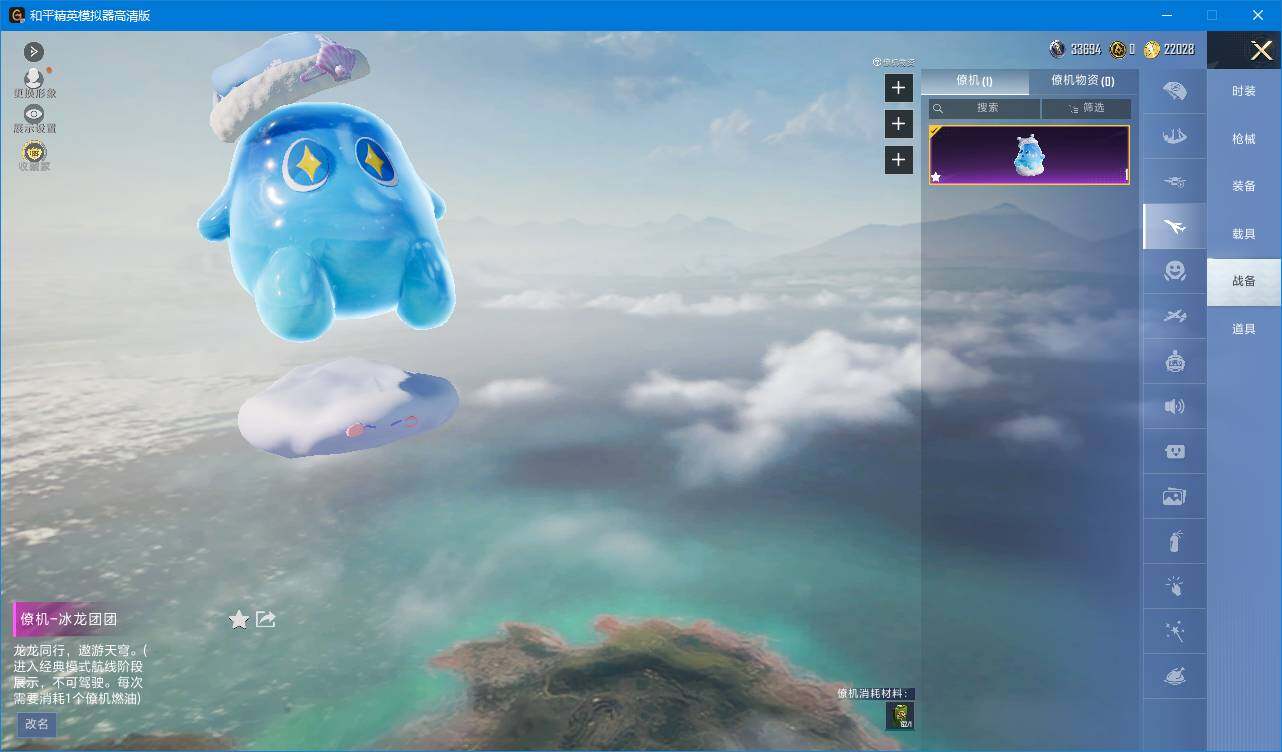
Task: Open the 收藏家 collector badge
Action: click(x=34, y=155)
